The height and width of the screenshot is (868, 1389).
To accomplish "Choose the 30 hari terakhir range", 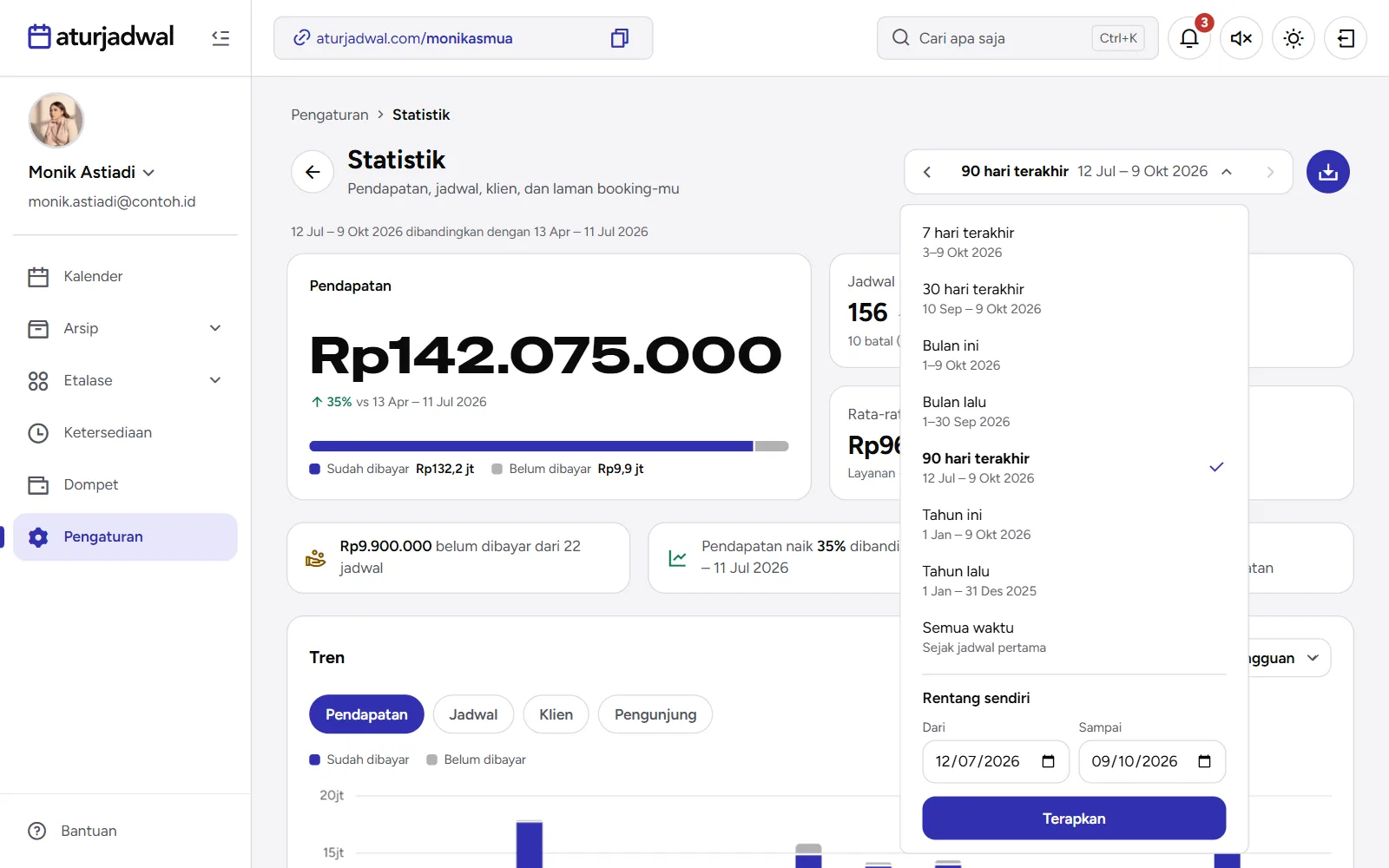I will click(1074, 299).
